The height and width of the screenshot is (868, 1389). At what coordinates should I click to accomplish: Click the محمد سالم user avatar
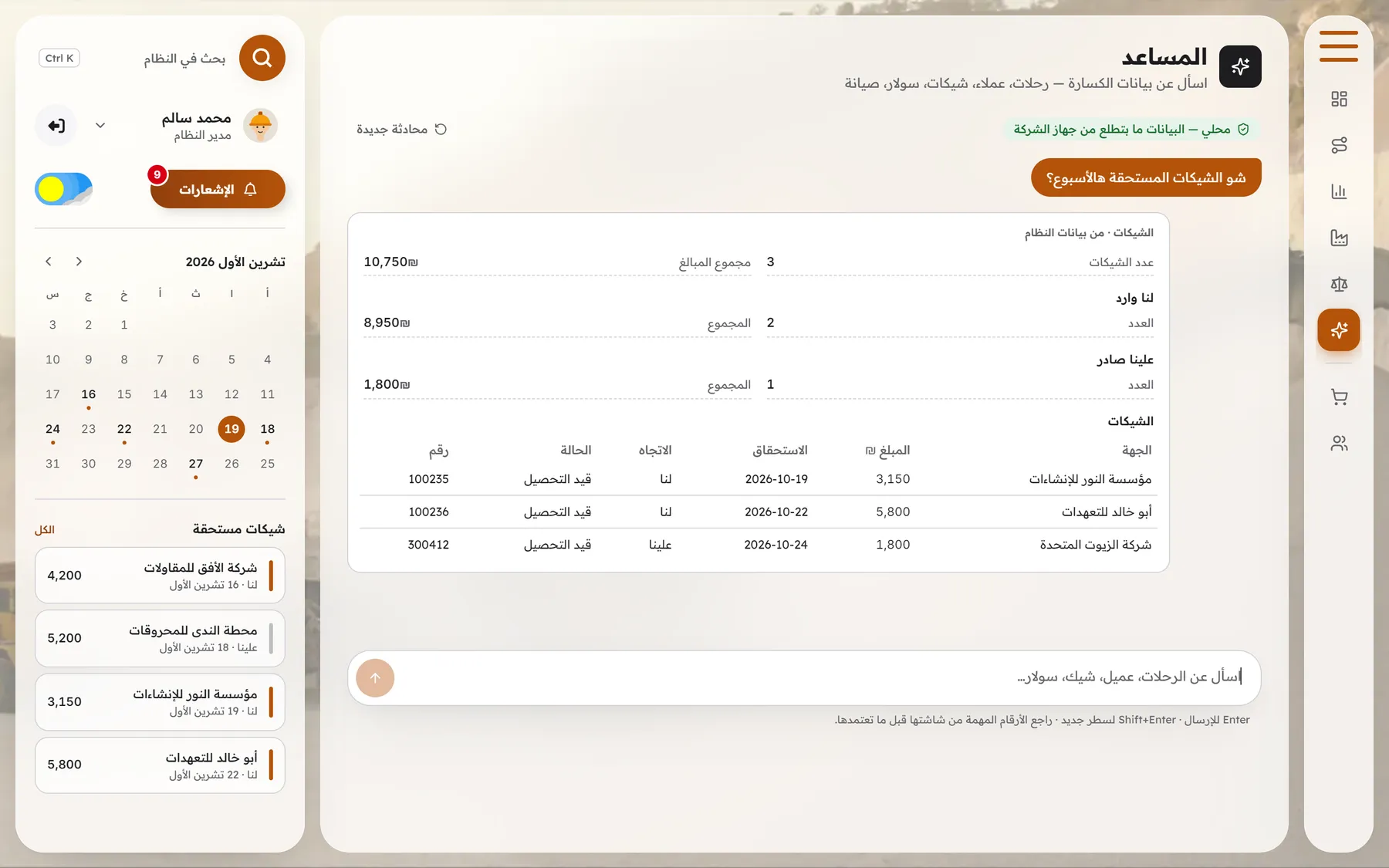point(261,126)
